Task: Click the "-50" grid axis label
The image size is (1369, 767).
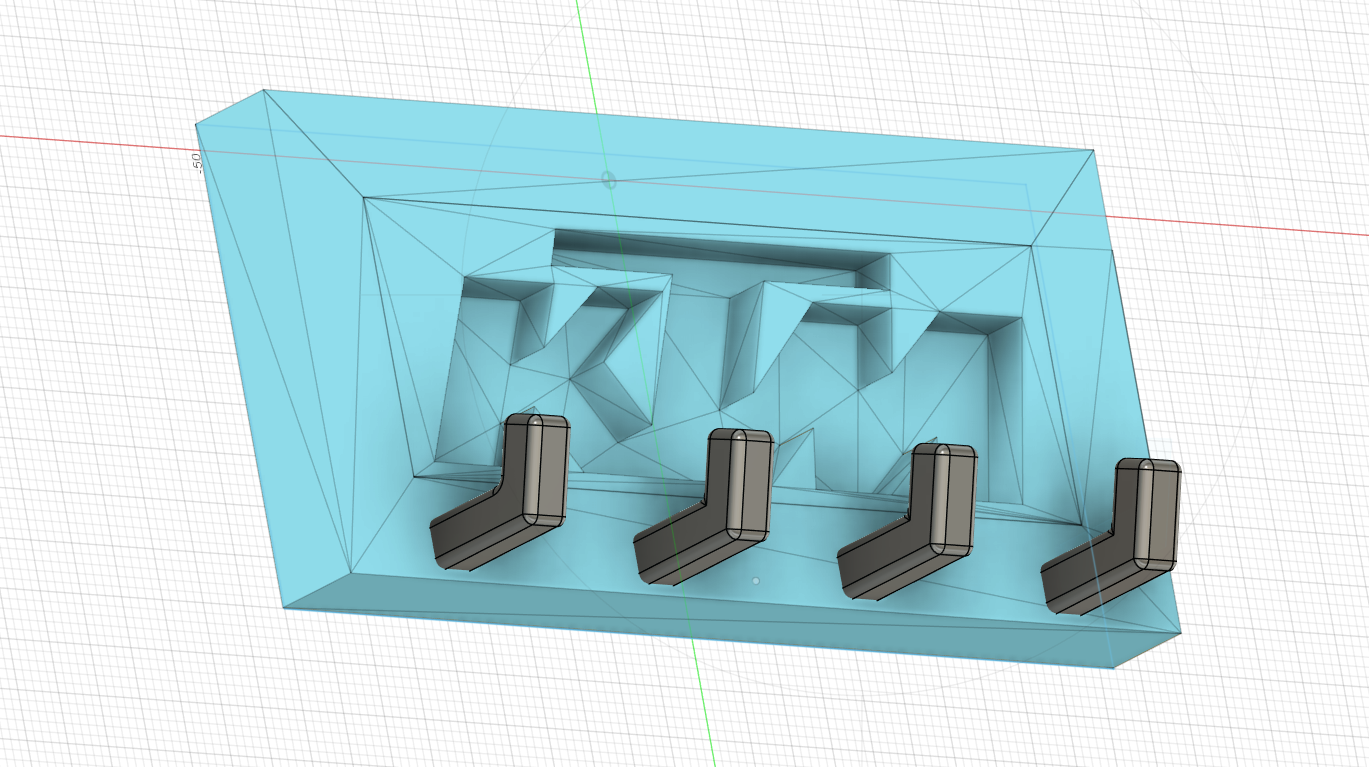Action: 197,162
